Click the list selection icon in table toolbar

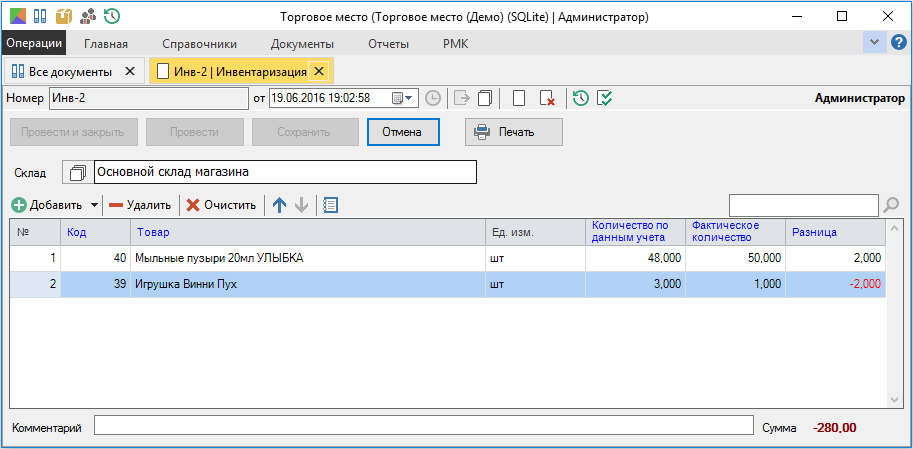pos(330,205)
